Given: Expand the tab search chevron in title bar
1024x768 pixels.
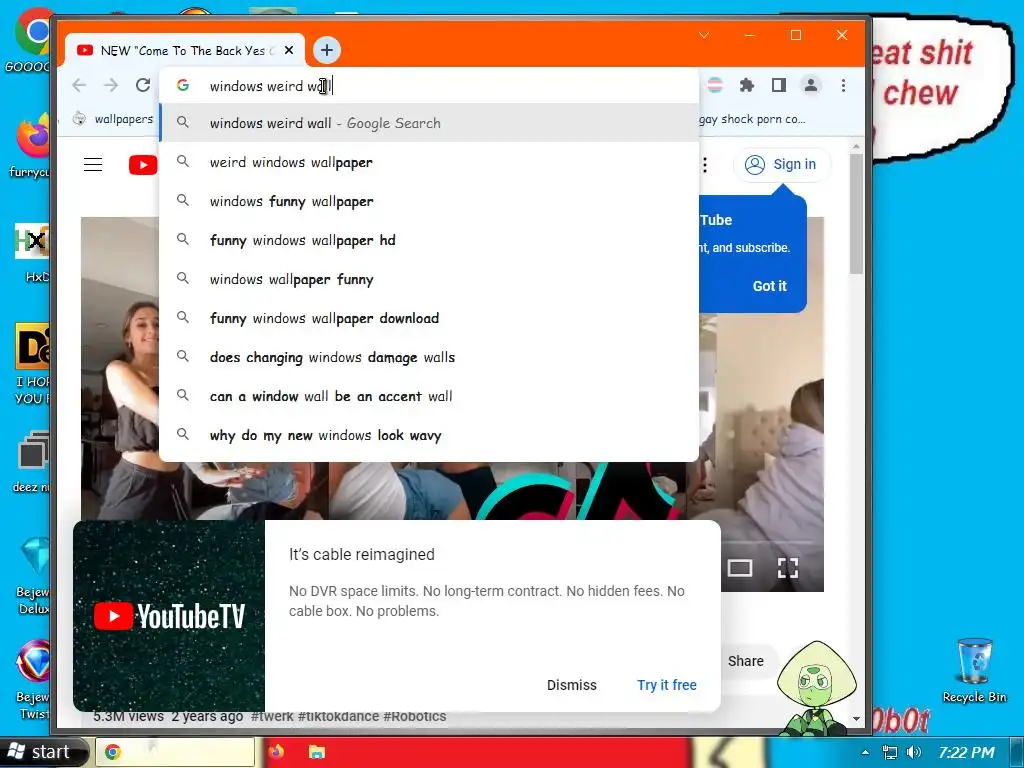Looking at the screenshot, I should [703, 35].
